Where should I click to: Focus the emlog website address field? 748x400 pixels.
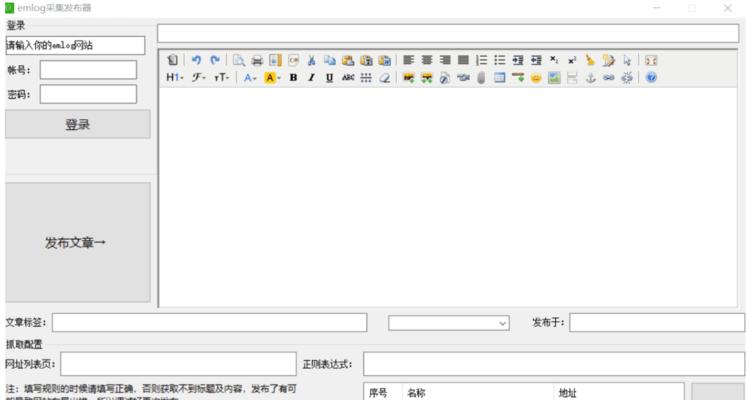(x=75, y=45)
